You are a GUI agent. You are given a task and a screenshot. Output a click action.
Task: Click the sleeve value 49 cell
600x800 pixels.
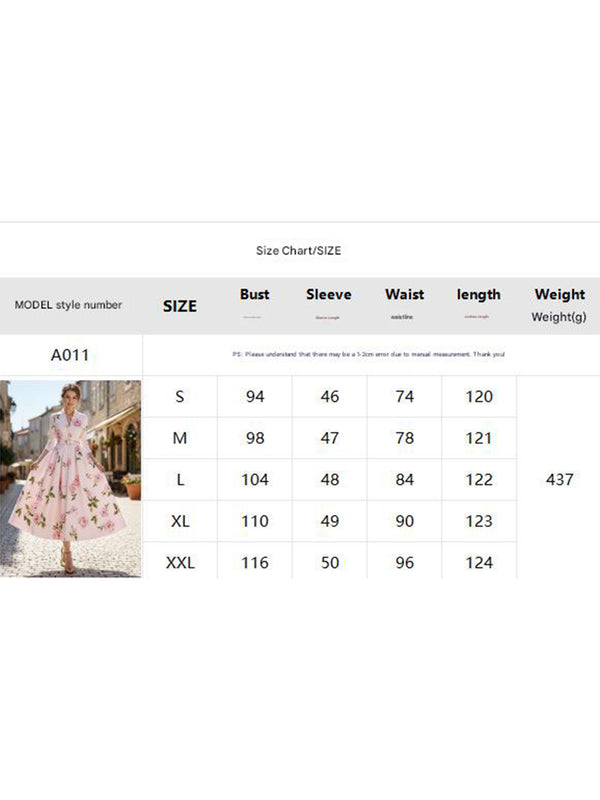tap(329, 521)
